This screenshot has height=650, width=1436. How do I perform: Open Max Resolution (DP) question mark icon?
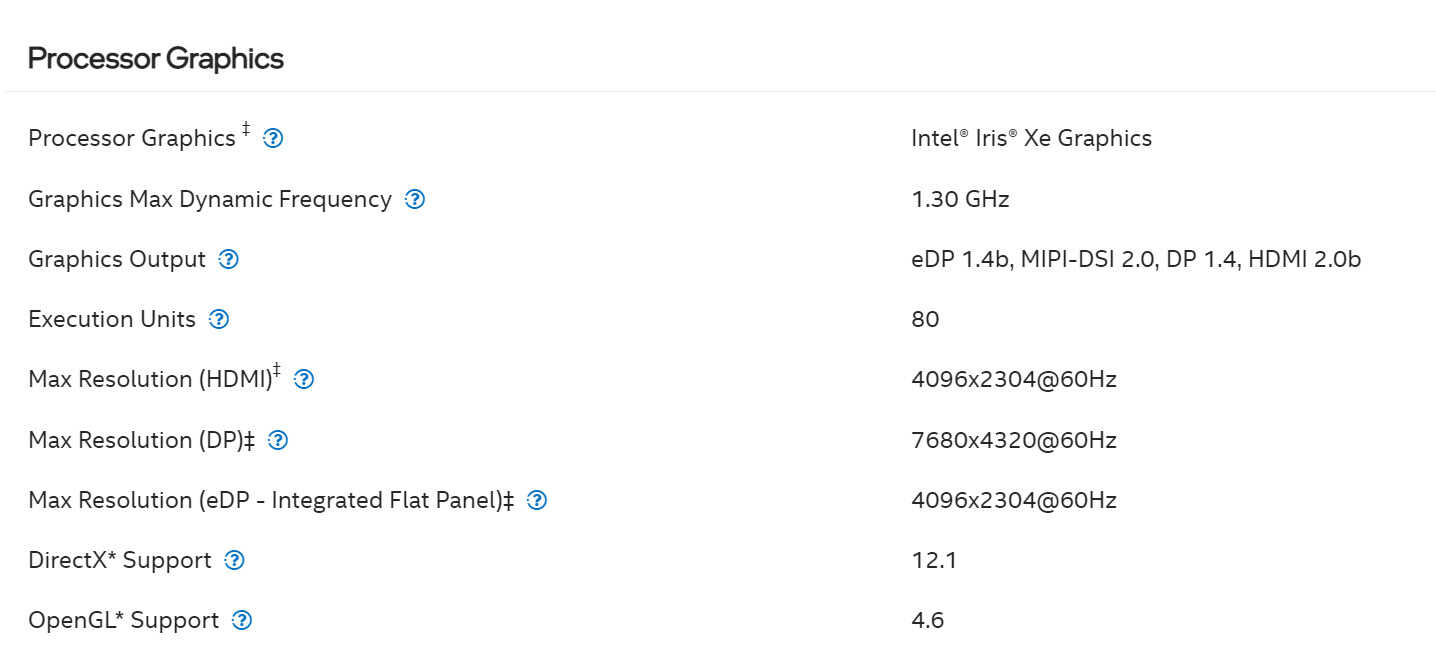click(278, 440)
